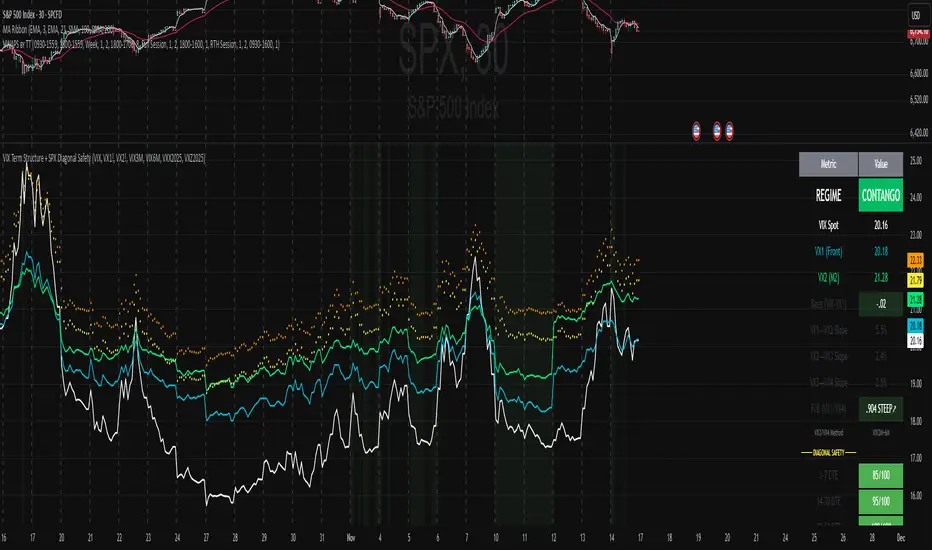Click the white 20.16 price axis label
The image size is (932, 550).
(915, 340)
